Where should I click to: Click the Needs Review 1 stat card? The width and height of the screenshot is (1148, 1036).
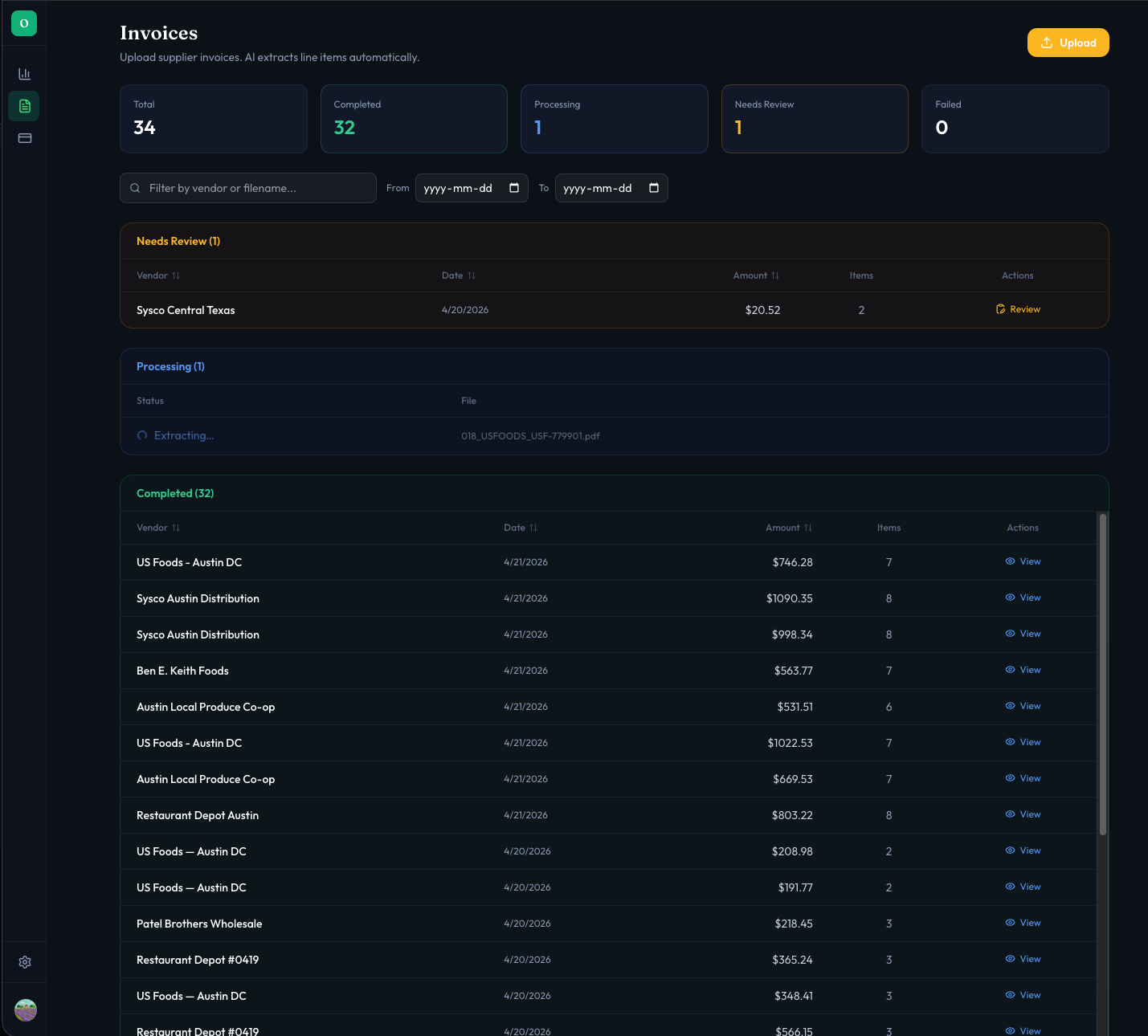(815, 119)
